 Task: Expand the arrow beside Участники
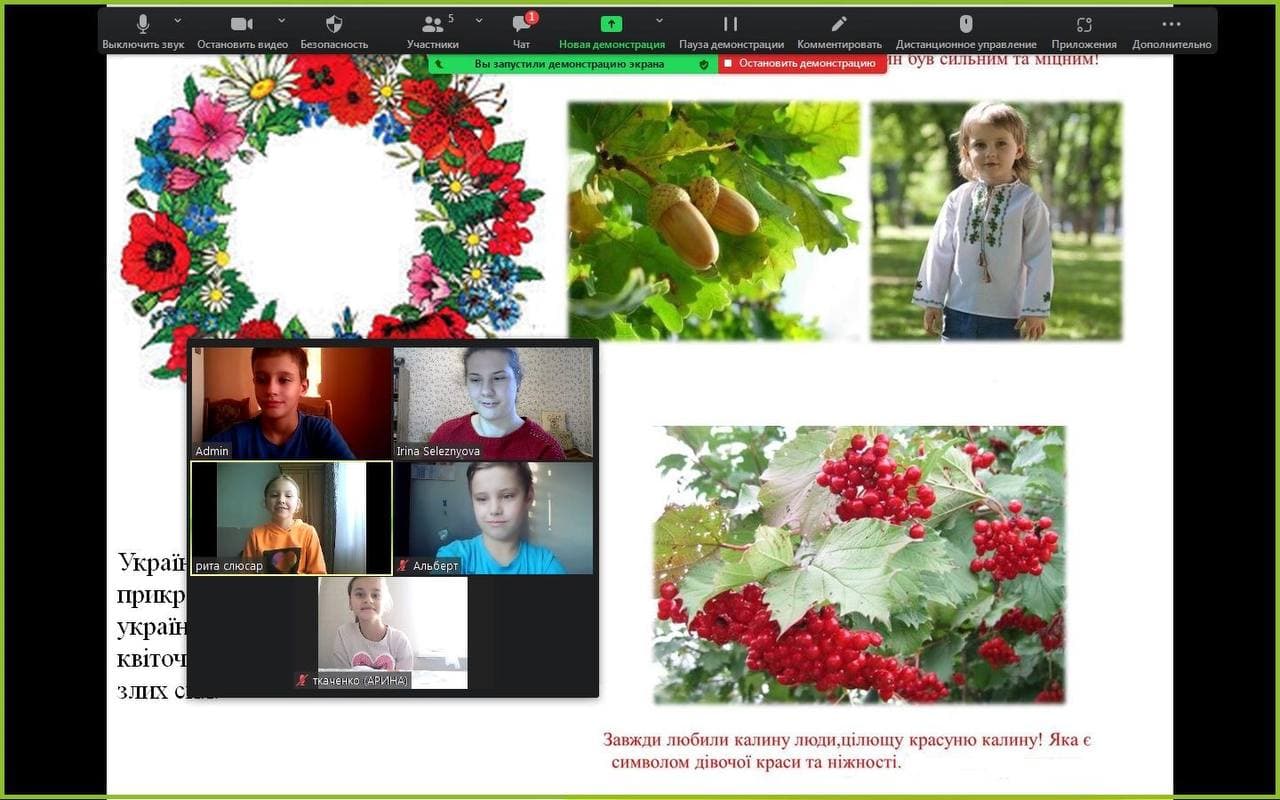click(x=479, y=20)
